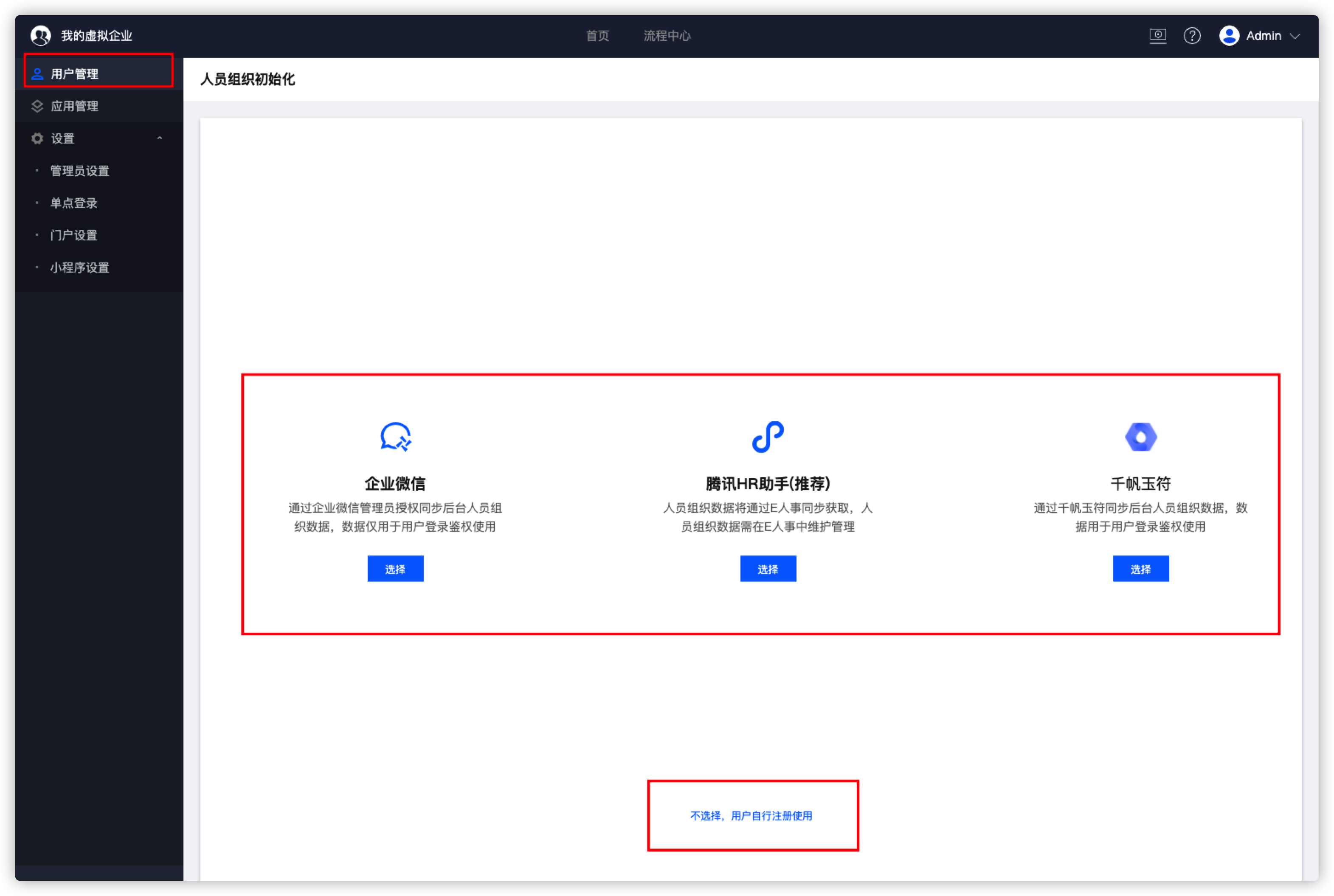The height and width of the screenshot is (896, 1334).
Task: Expand the Admin account dropdown arrow
Action: (x=1295, y=36)
